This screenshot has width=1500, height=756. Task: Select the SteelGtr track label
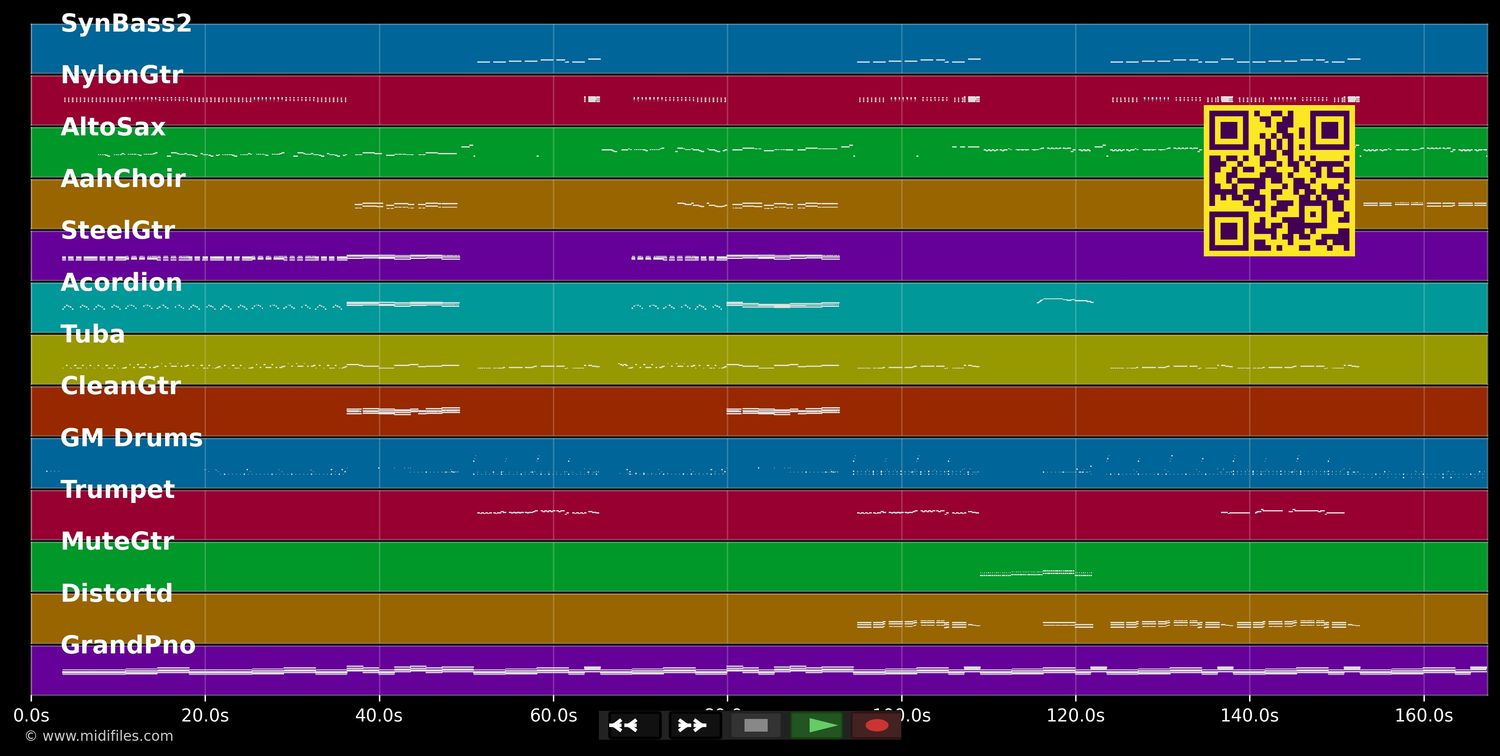(118, 231)
